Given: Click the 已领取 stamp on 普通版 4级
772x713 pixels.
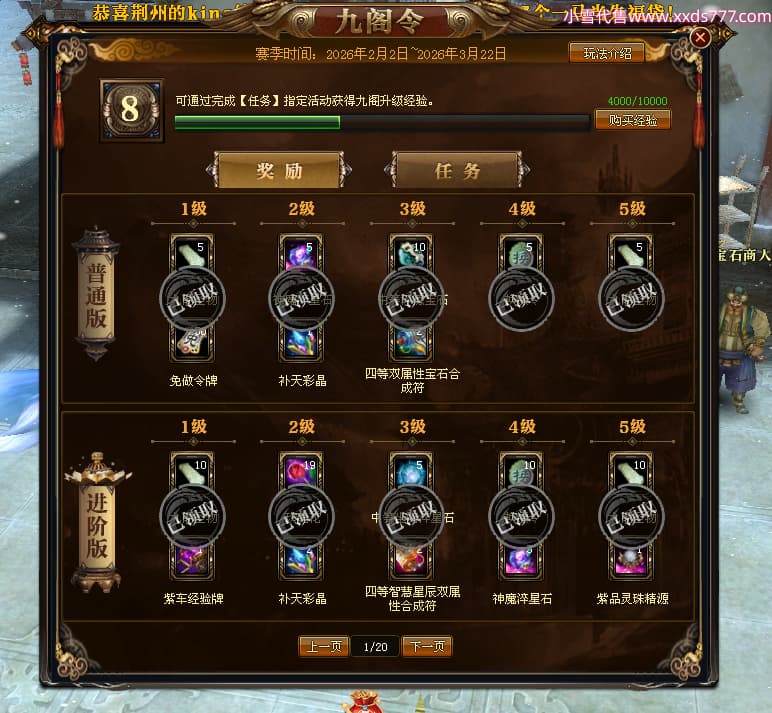Looking at the screenshot, I should tap(521, 298).
